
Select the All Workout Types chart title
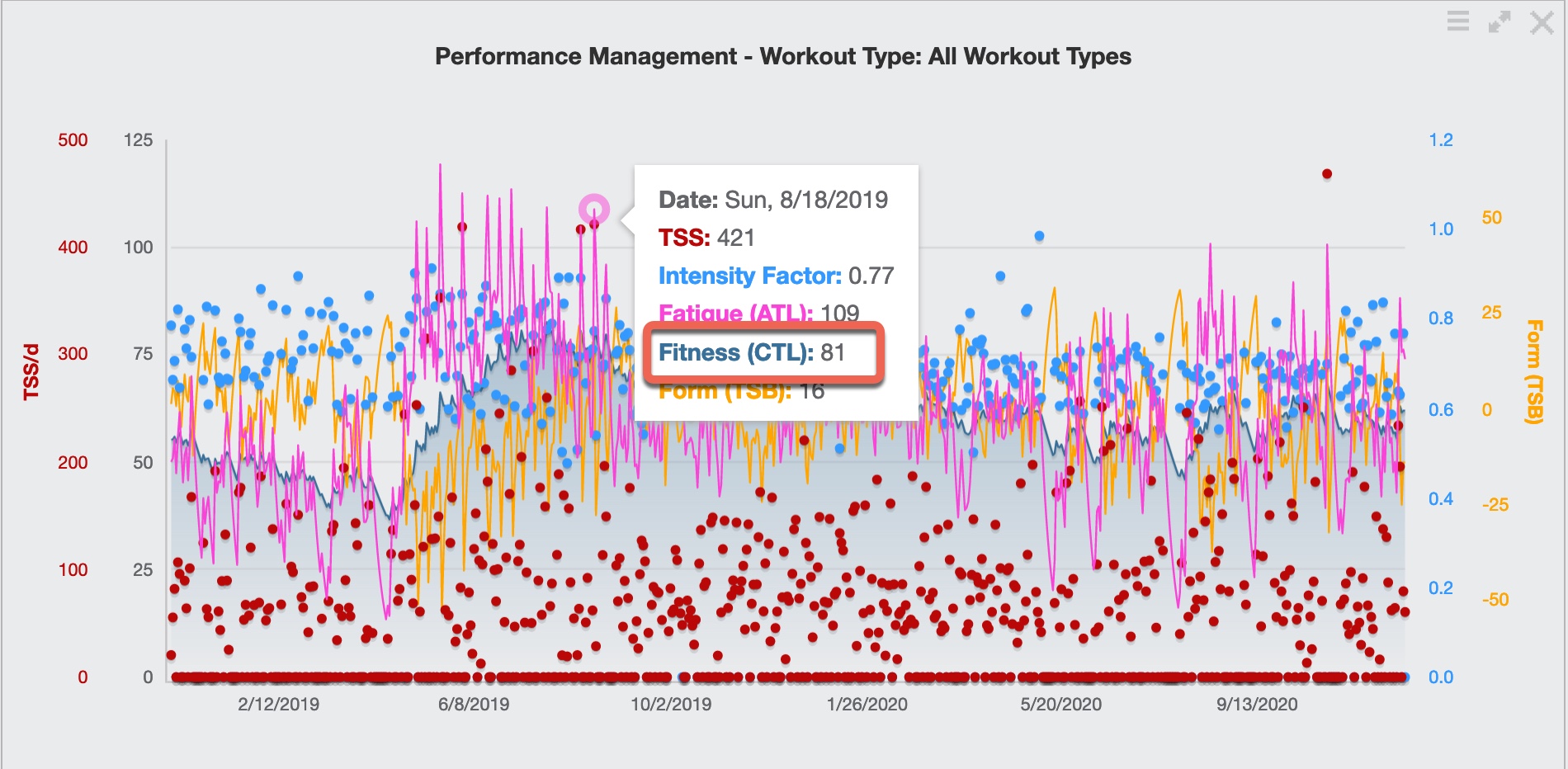(782, 57)
